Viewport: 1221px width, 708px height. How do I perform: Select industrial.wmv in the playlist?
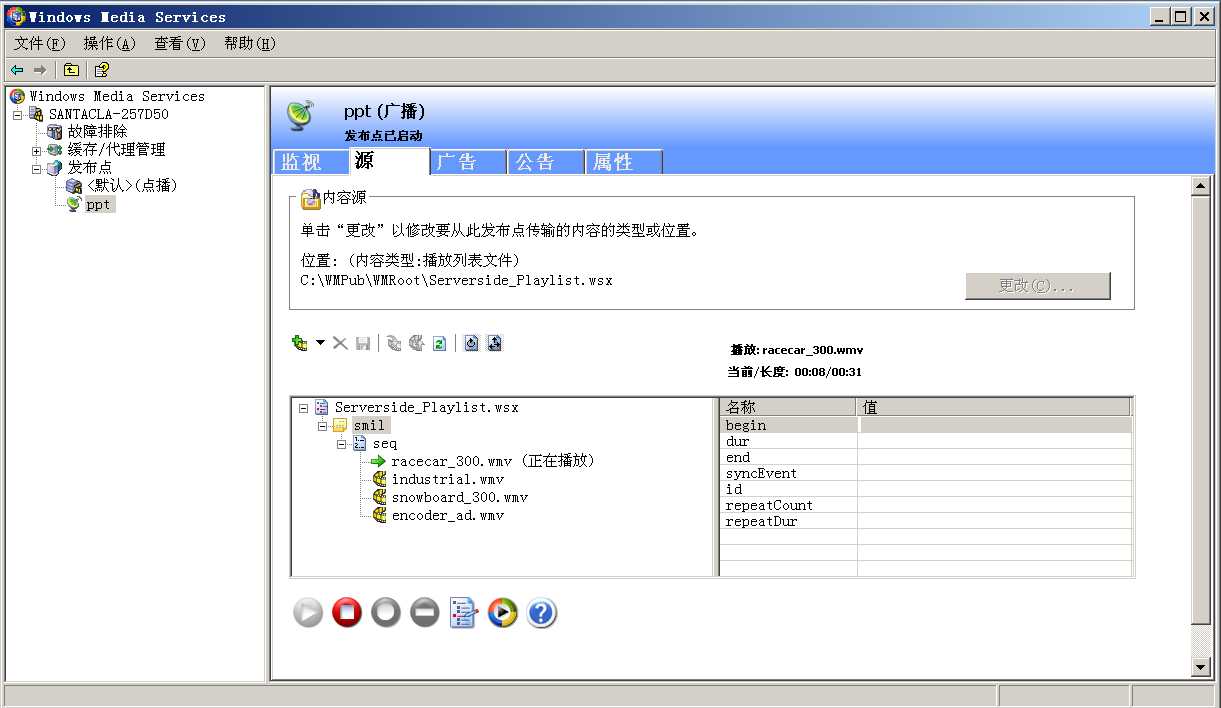tap(447, 479)
